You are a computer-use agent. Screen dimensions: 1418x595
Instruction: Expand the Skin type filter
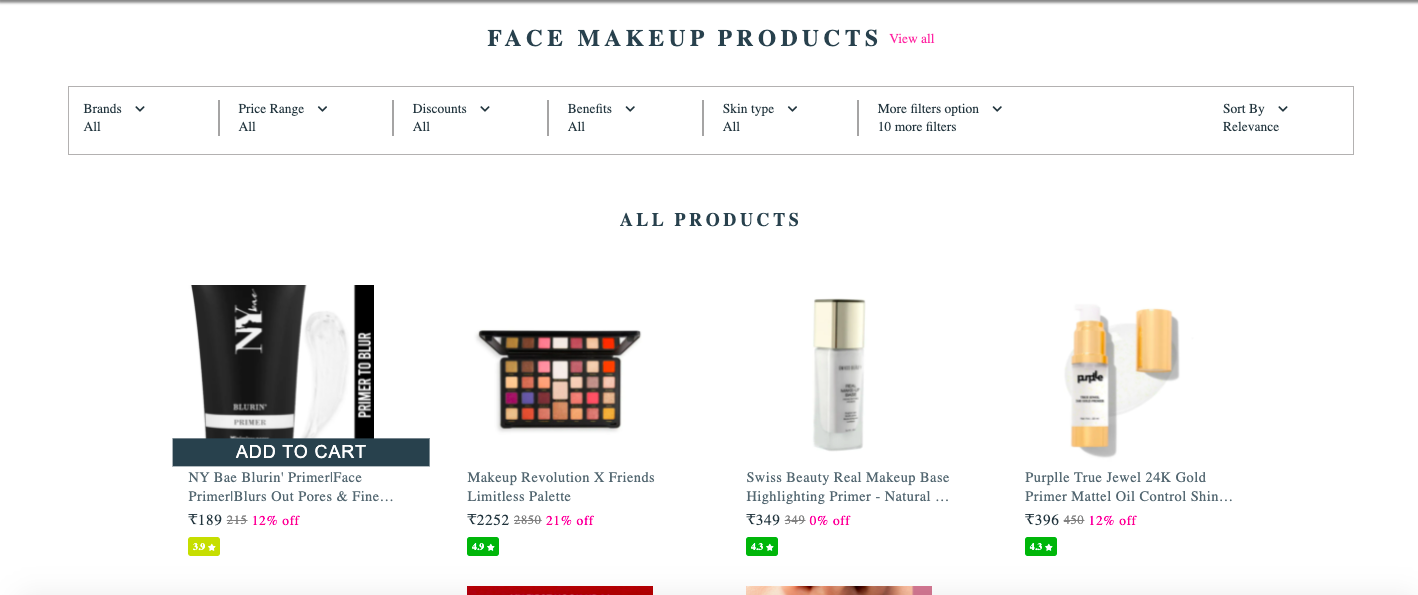pyautogui.click(x=760, y=118)
